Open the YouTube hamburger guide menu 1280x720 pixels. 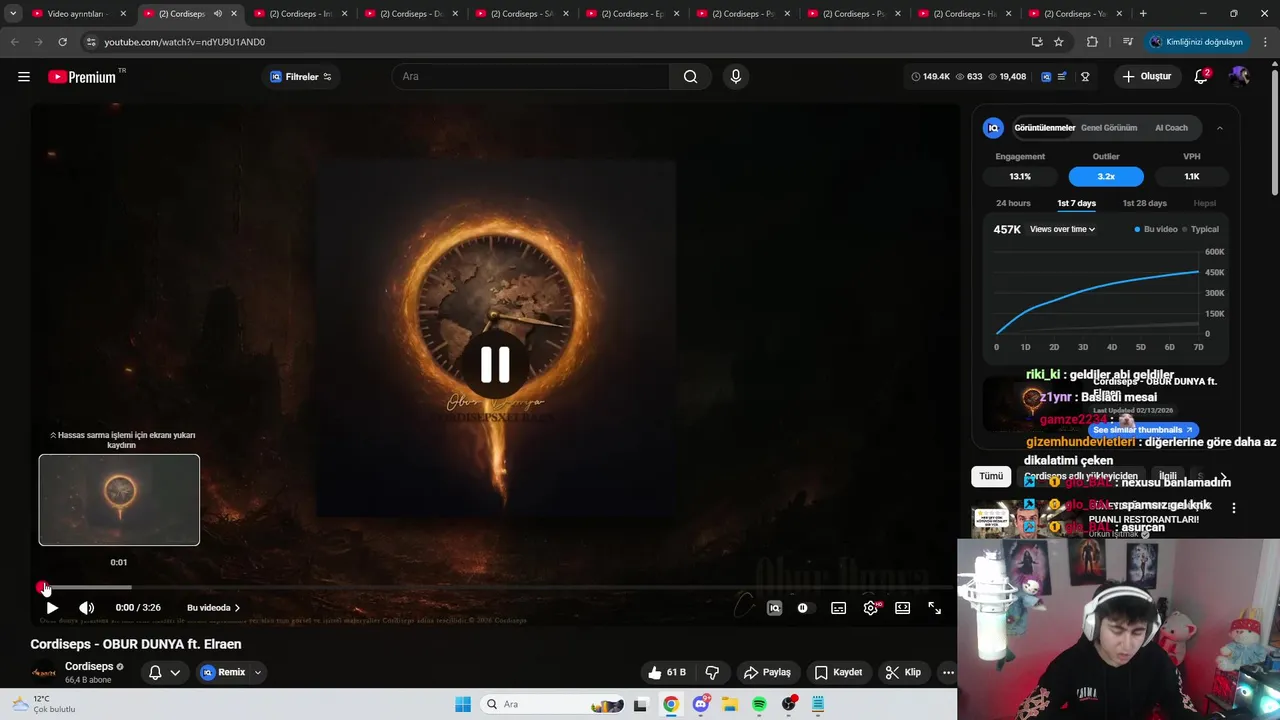(24, 77)
